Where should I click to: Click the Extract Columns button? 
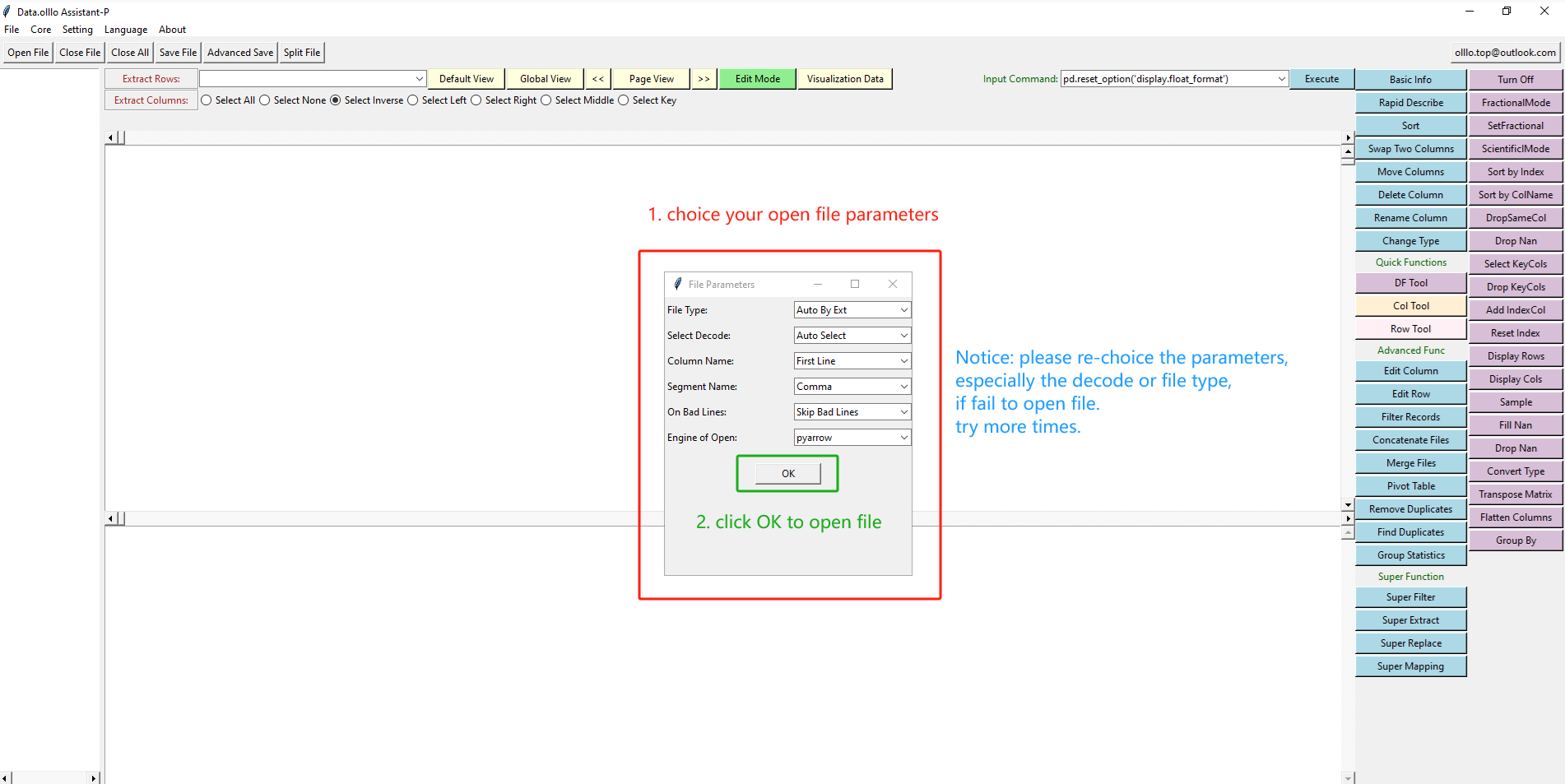(151, 100)
